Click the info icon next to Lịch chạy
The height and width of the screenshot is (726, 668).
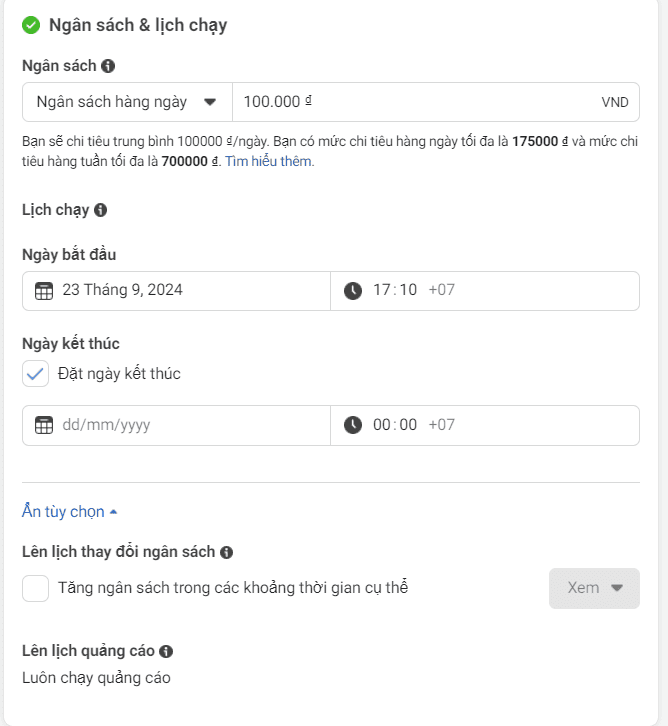coord(100,210)
